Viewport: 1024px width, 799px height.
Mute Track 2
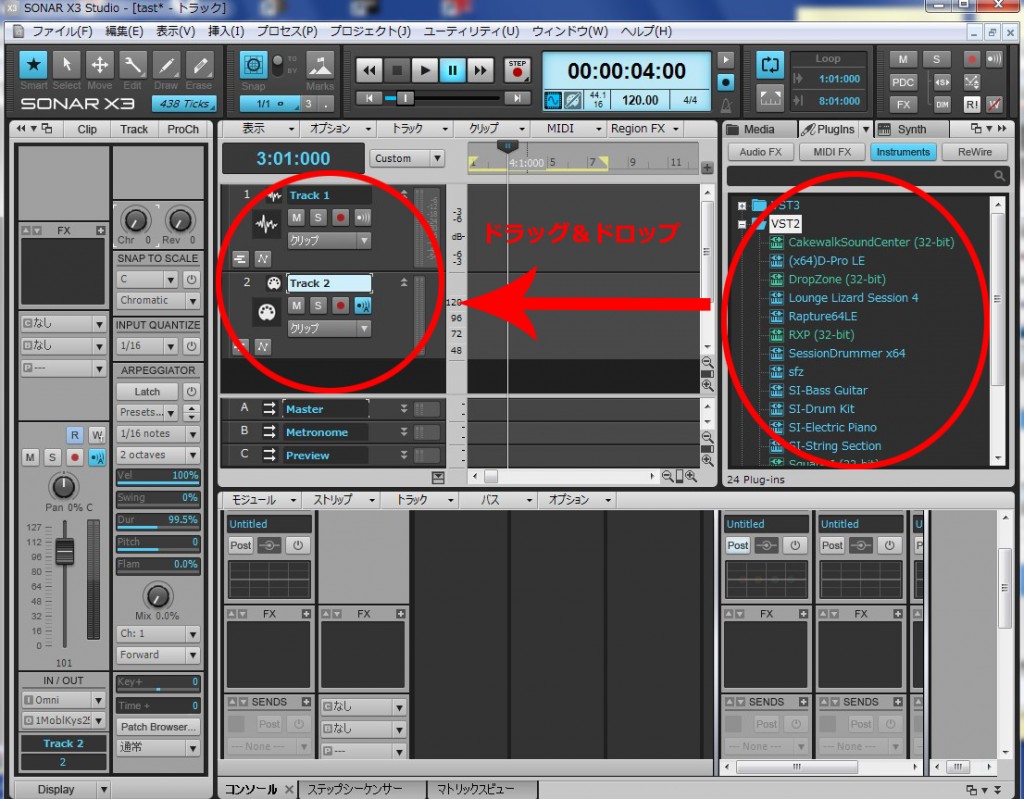(296, 305)
